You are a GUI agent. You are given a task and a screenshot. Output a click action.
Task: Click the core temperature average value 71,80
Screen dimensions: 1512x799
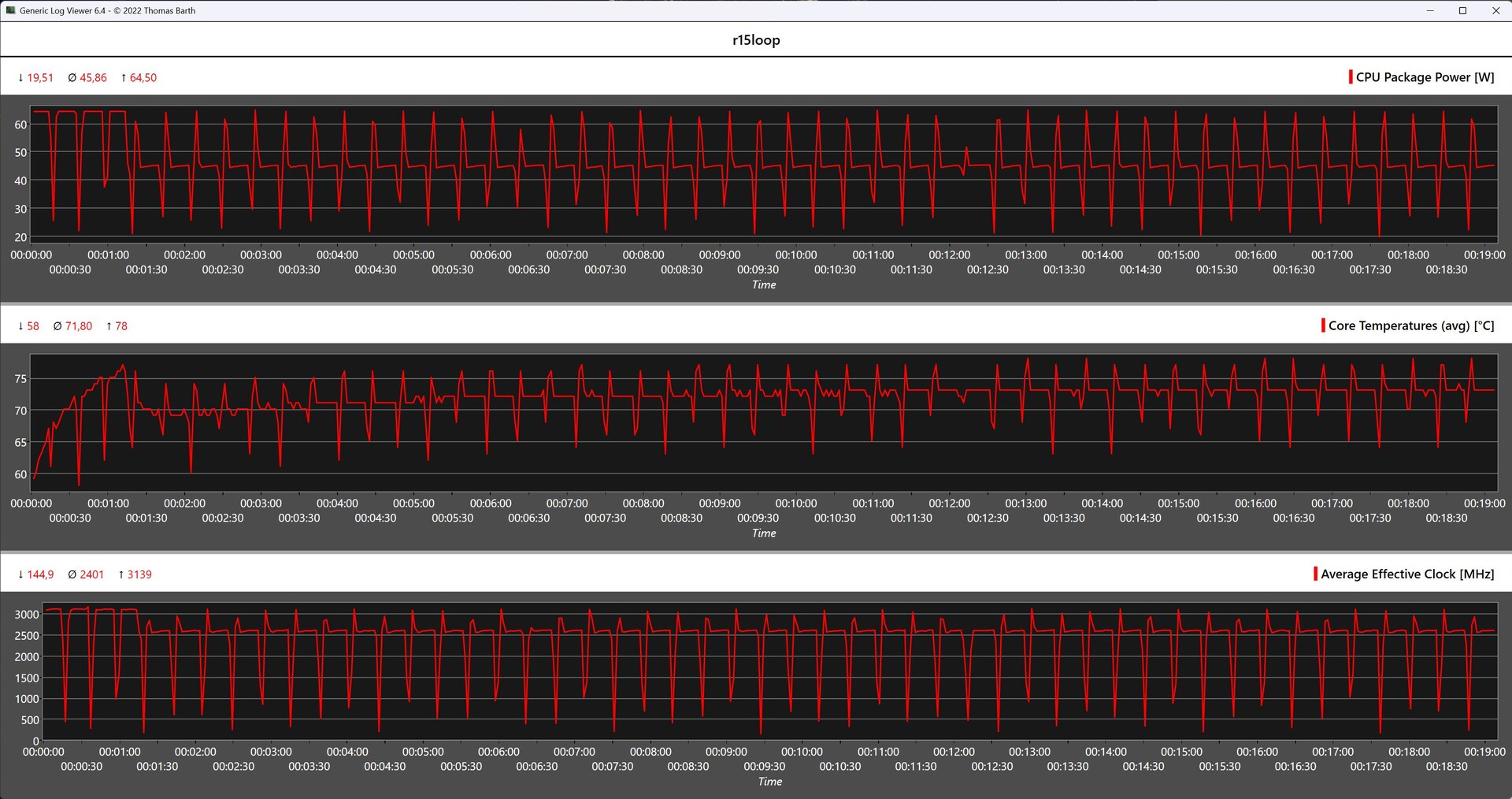tap(78, 325)
